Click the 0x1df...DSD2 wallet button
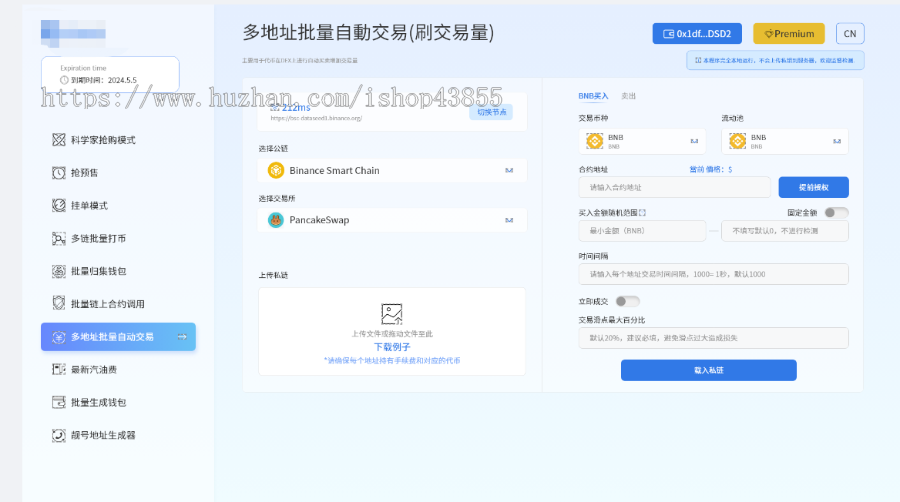This screenshot has height=502, width=900. 697,34
